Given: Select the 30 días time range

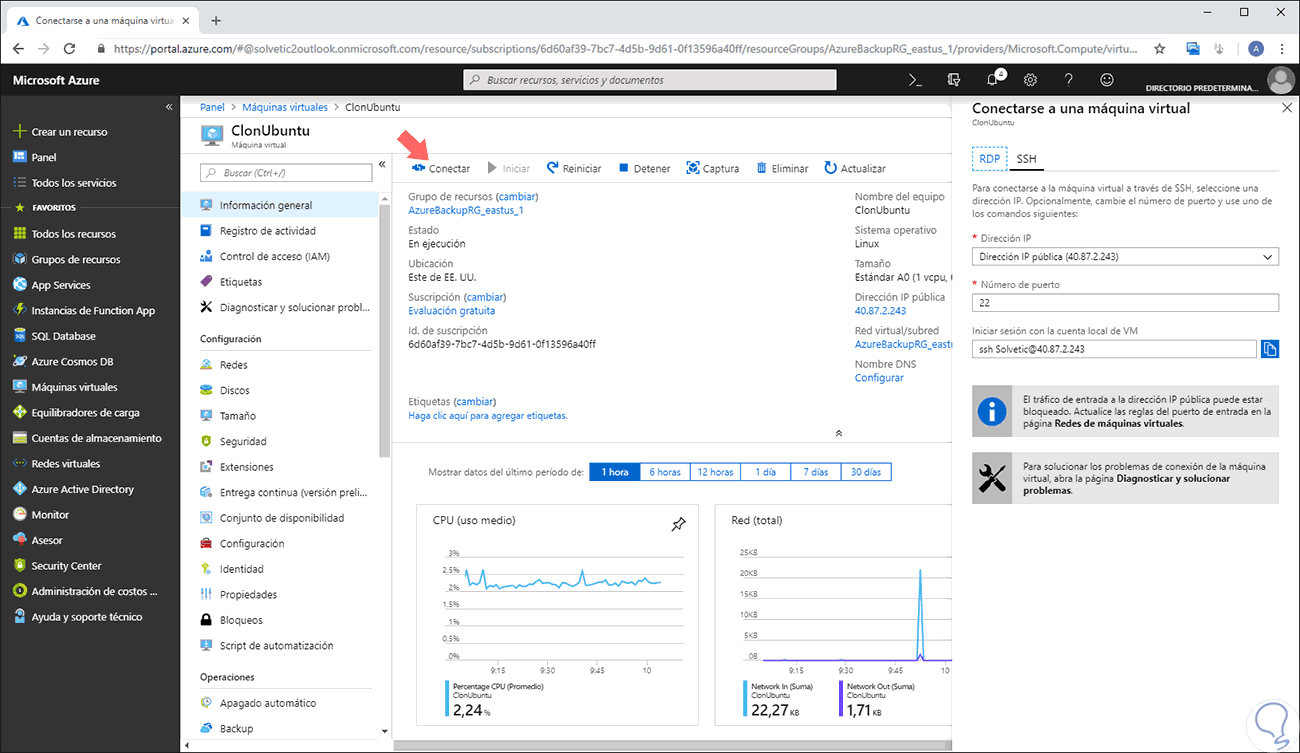Looking at the screenshot, I should [866, 472].
